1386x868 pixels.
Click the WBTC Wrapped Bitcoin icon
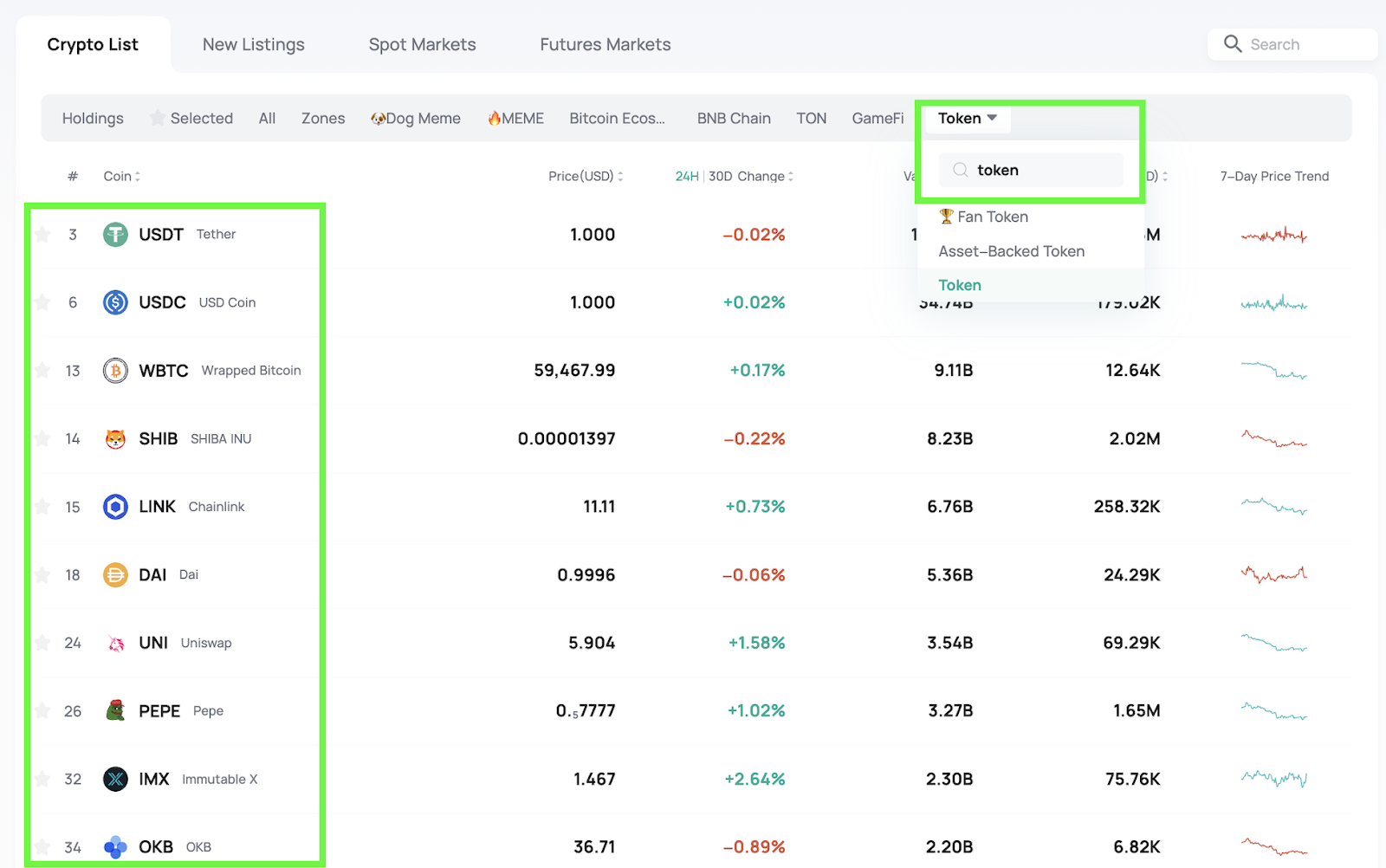coord(115,371)
